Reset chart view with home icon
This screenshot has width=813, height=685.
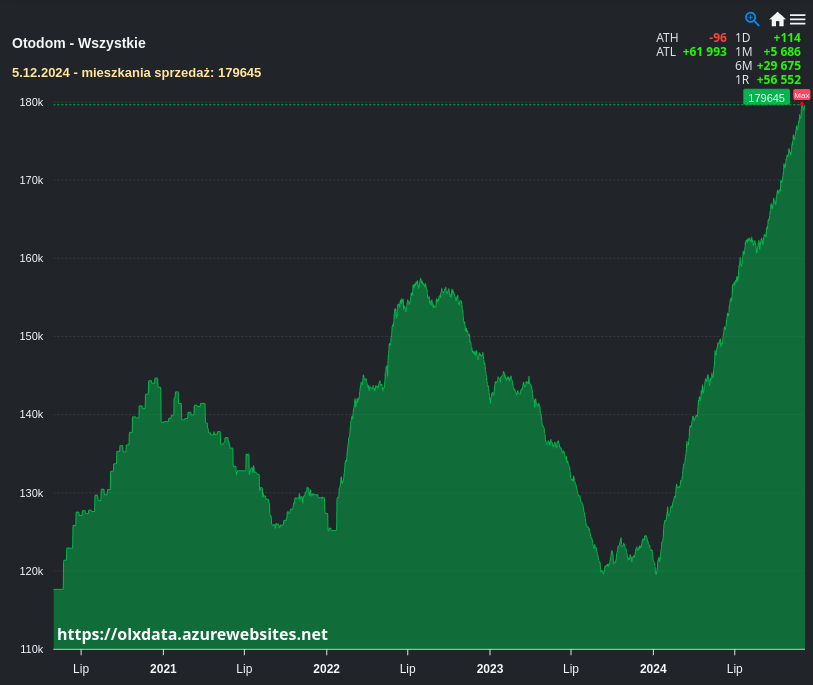pos(777,19)
